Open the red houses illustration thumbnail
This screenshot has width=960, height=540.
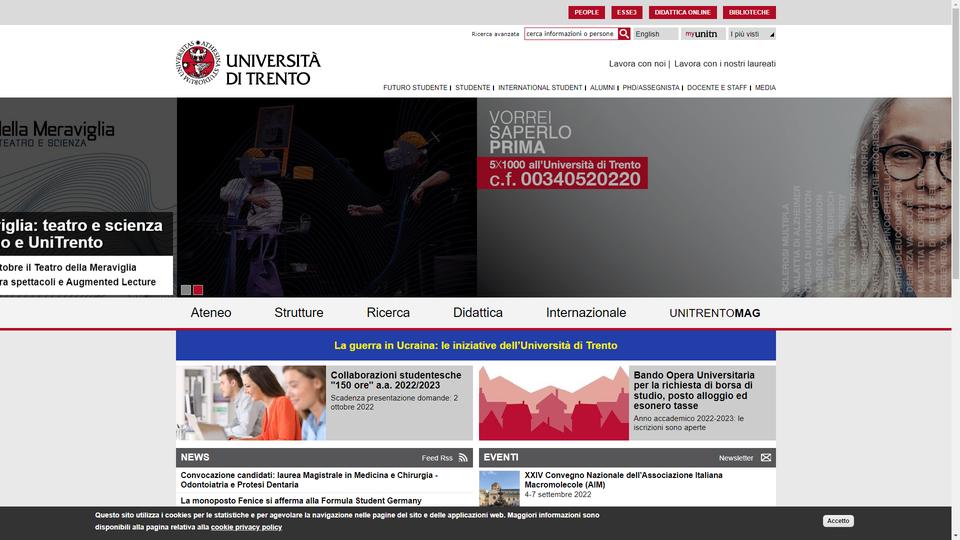[554, 403]
